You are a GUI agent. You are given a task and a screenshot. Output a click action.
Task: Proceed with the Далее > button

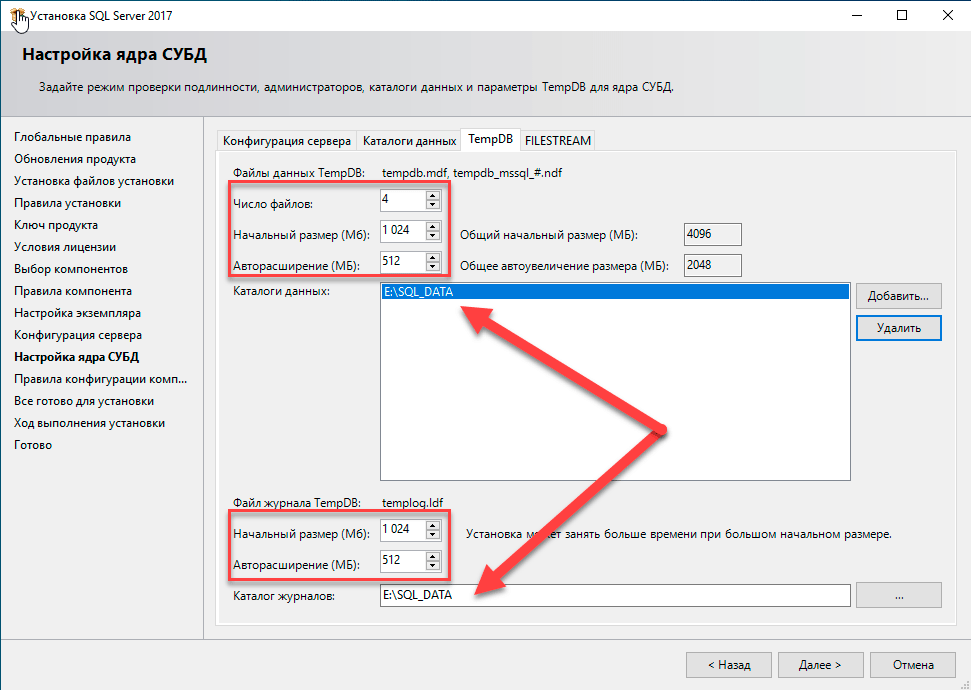pyautogui.click(x=820, y=665)
